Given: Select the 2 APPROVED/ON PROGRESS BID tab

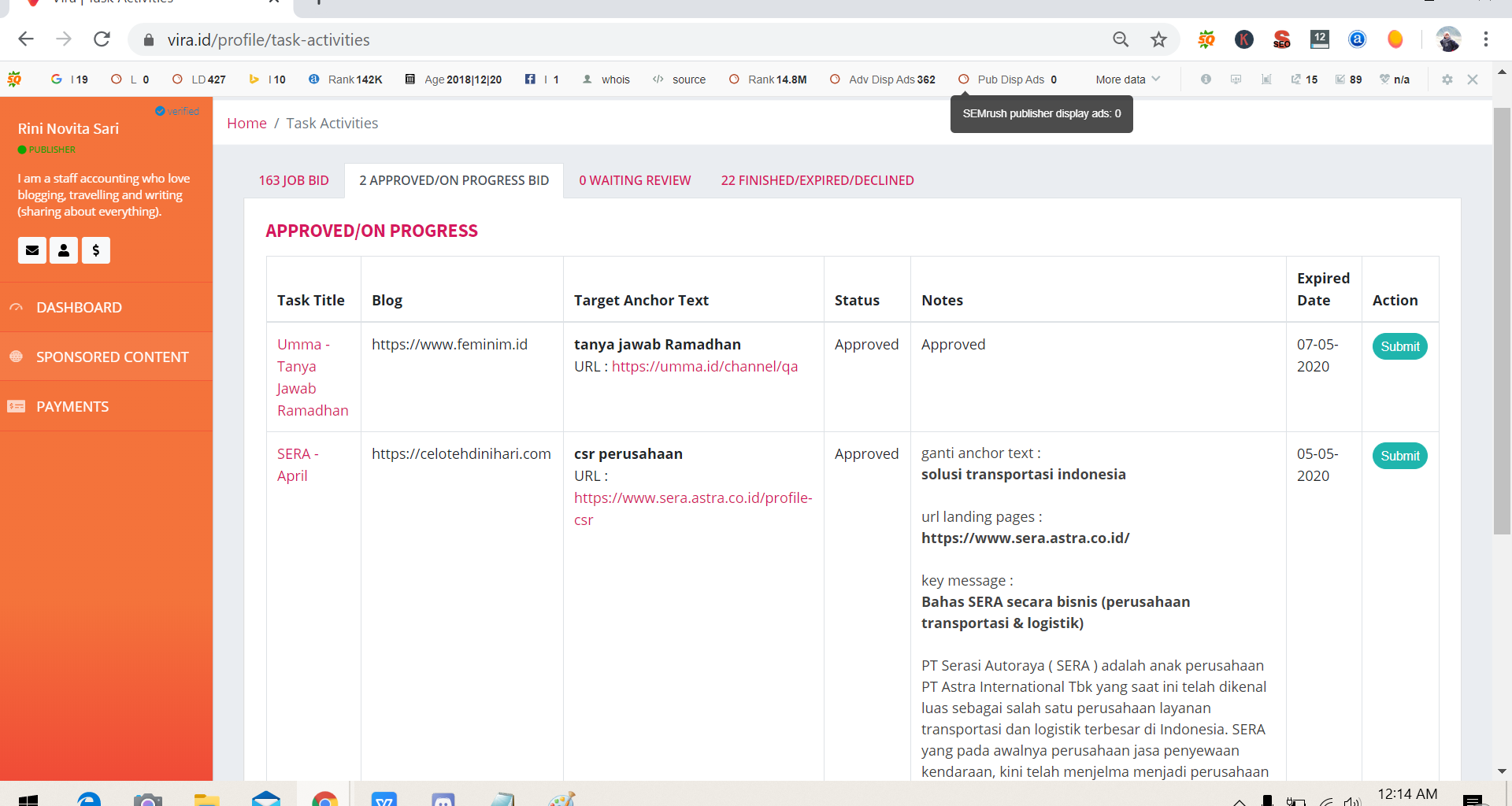Looking at the screenshot, I should pos(454,180).
